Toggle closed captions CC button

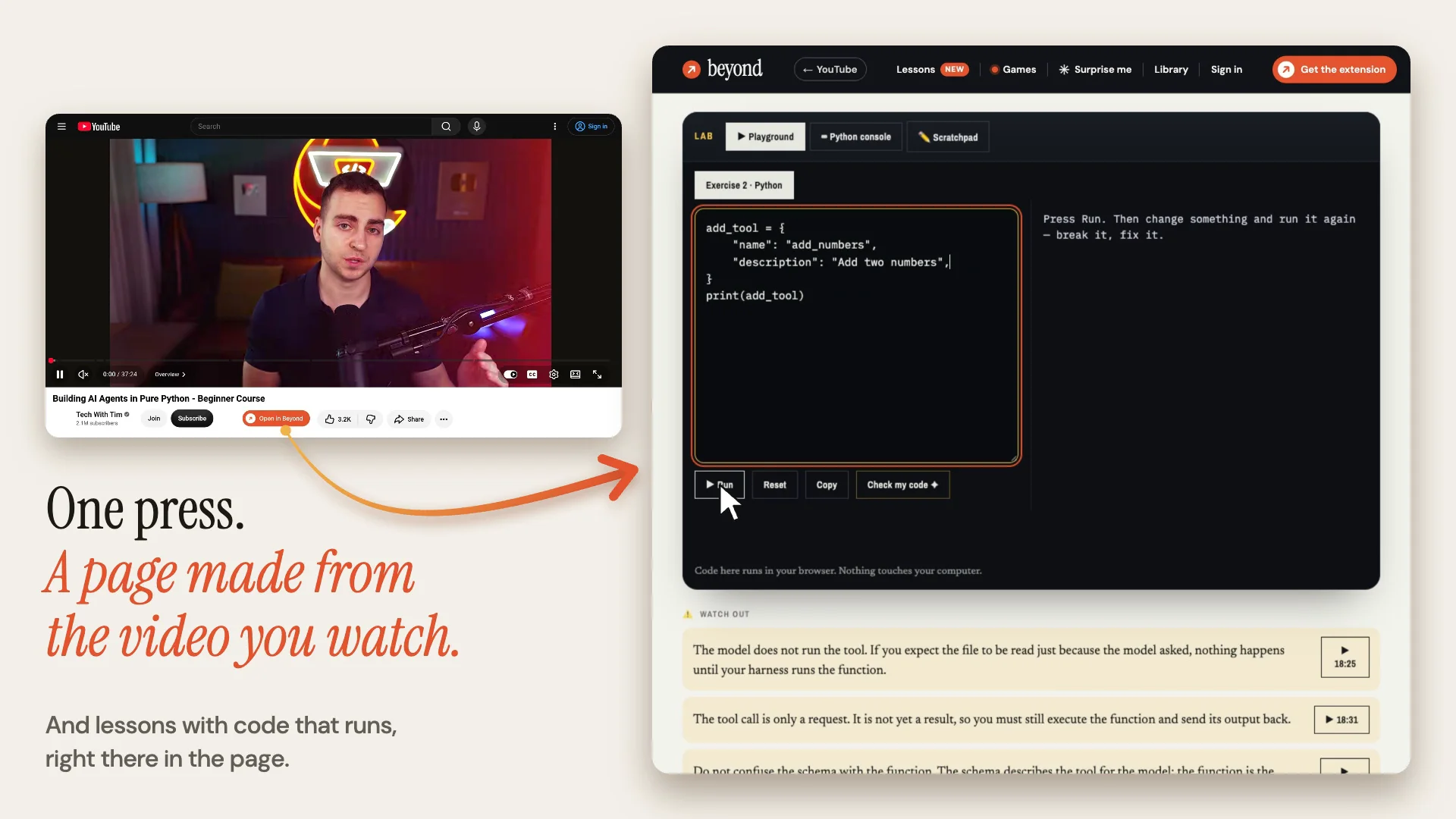[532, 375]
